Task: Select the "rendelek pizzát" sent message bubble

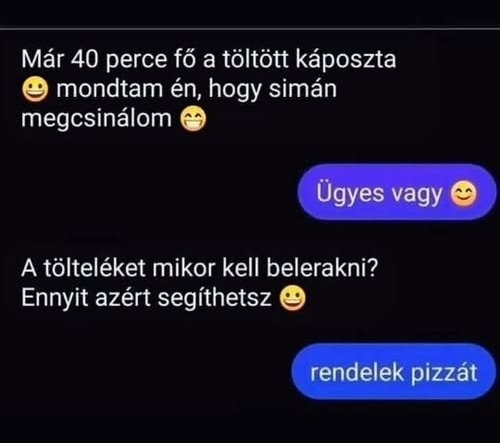Action: point(394,371)
